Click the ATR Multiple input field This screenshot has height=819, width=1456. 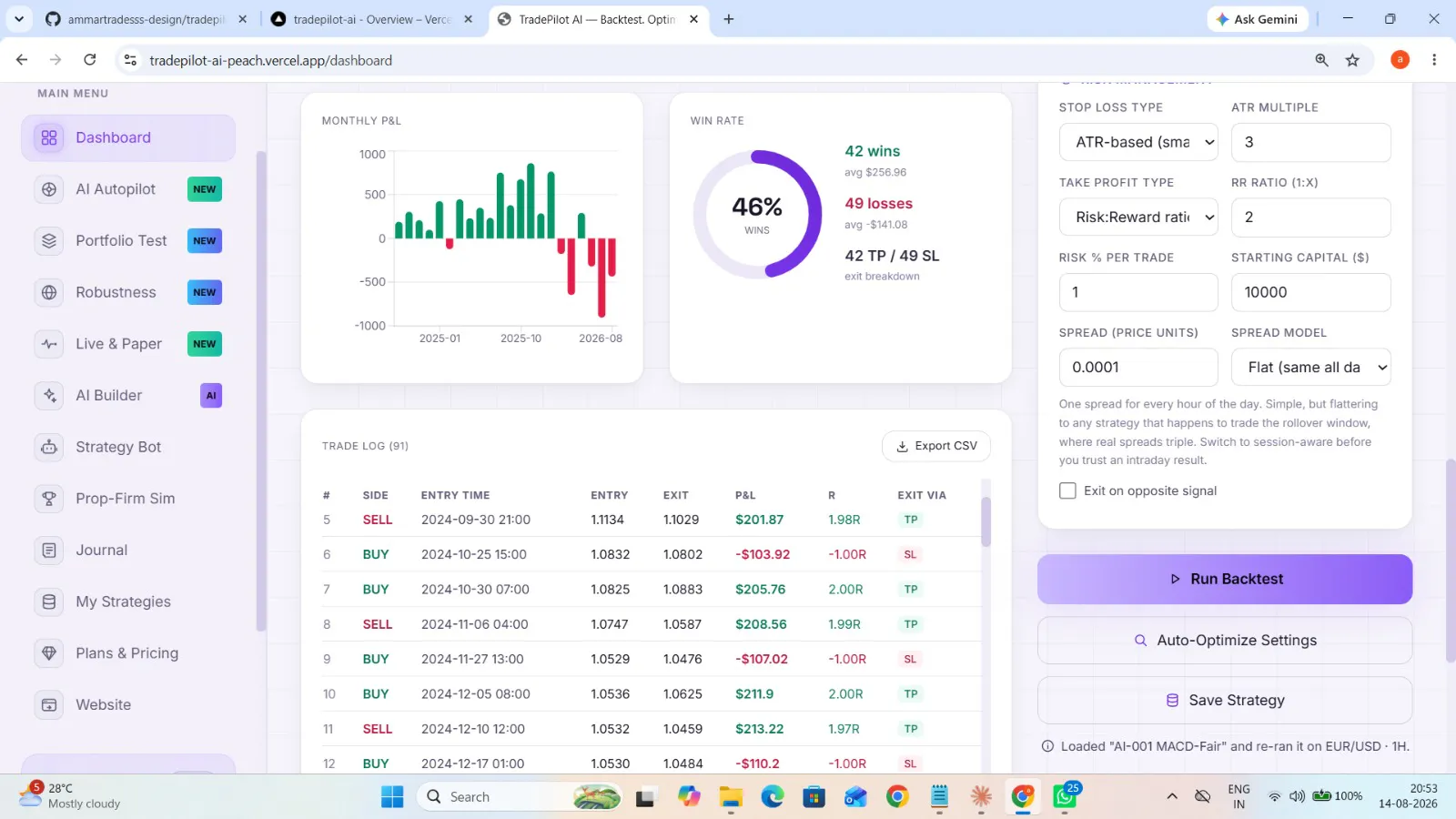[1311, 142]
